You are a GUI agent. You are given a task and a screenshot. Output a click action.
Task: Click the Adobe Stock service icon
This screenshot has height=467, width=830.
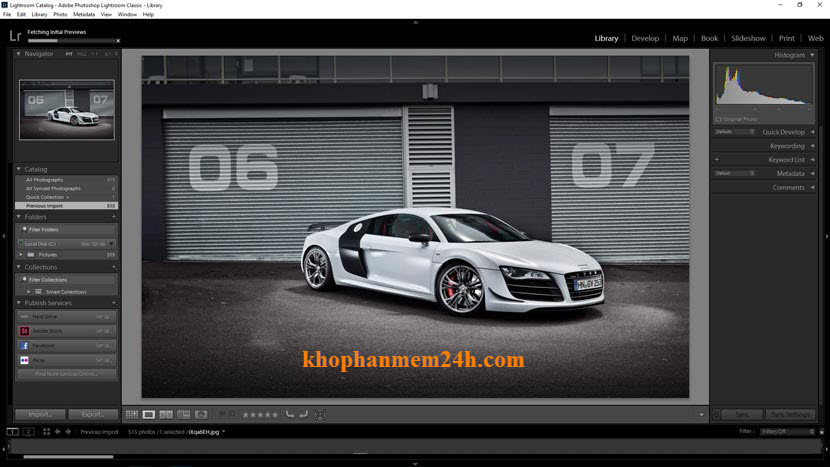(23, 330)
